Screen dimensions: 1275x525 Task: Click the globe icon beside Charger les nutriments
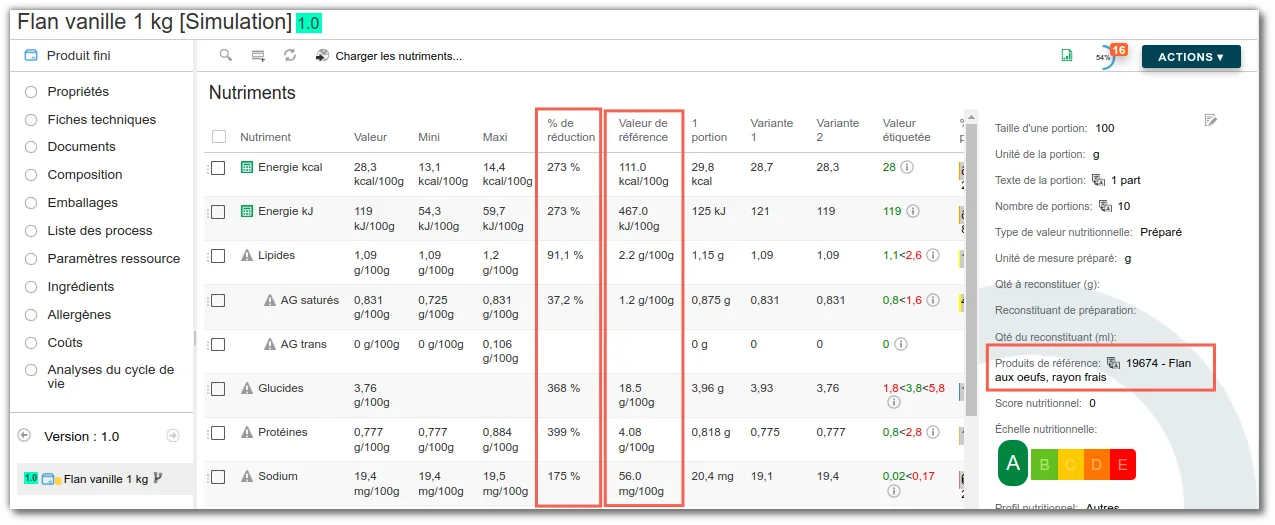tap(322, 56)
